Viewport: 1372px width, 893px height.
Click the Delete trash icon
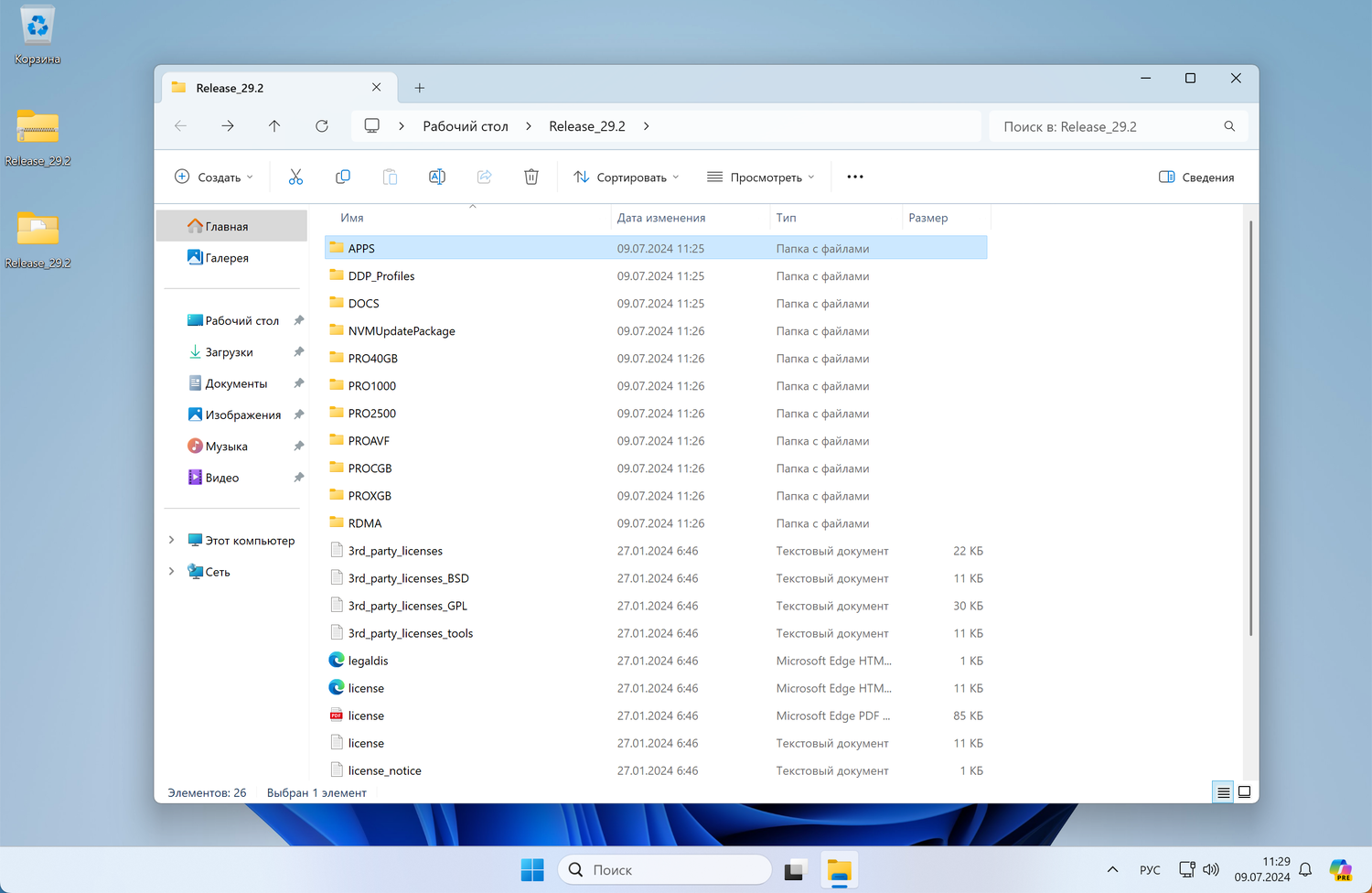[531, 177]
